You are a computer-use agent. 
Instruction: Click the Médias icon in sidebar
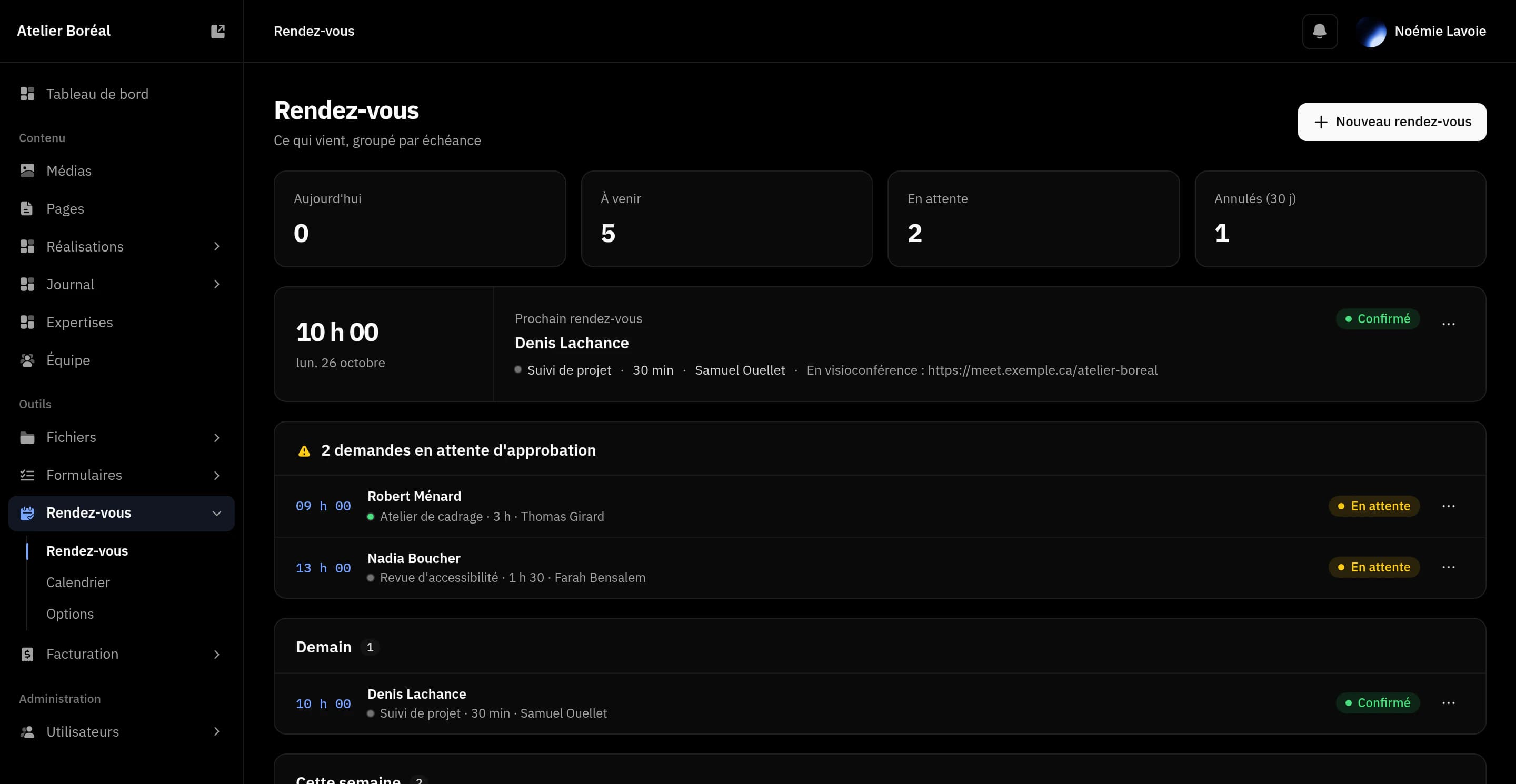[x=27, y=170]
